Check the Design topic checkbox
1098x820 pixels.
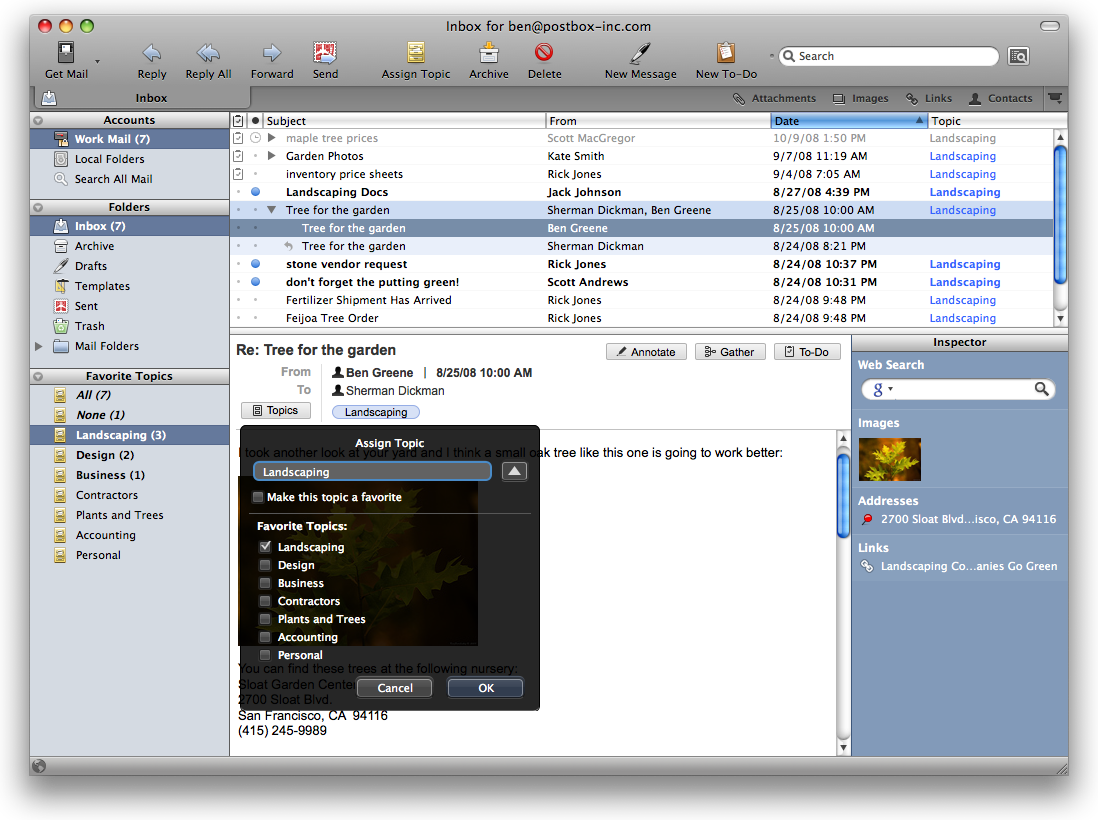(265, 564)
